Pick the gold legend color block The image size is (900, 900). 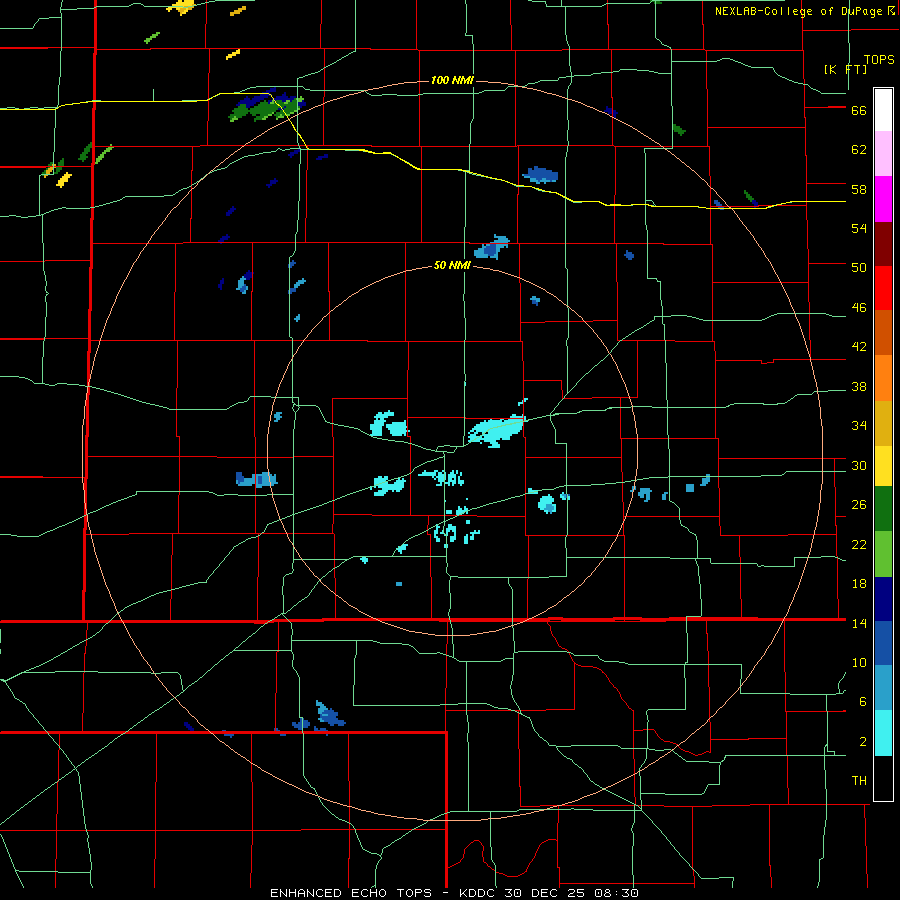click(x=883, y=423)
